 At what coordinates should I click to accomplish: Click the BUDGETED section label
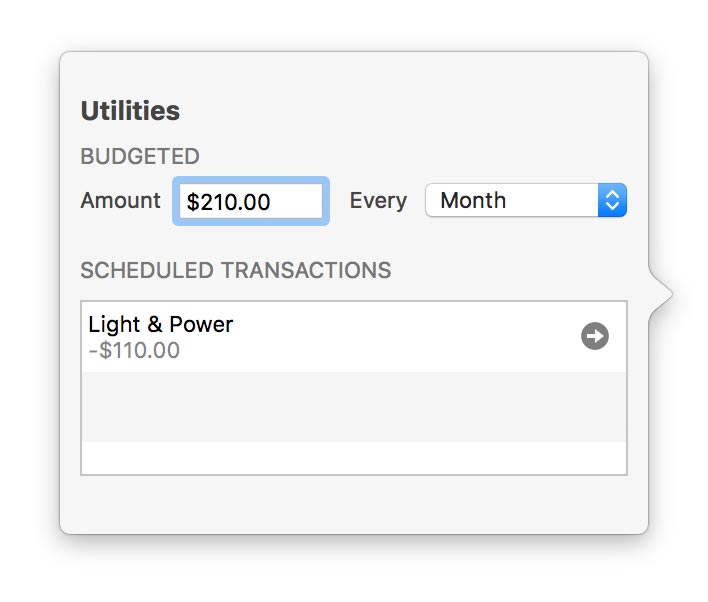(x=140, y=157)
